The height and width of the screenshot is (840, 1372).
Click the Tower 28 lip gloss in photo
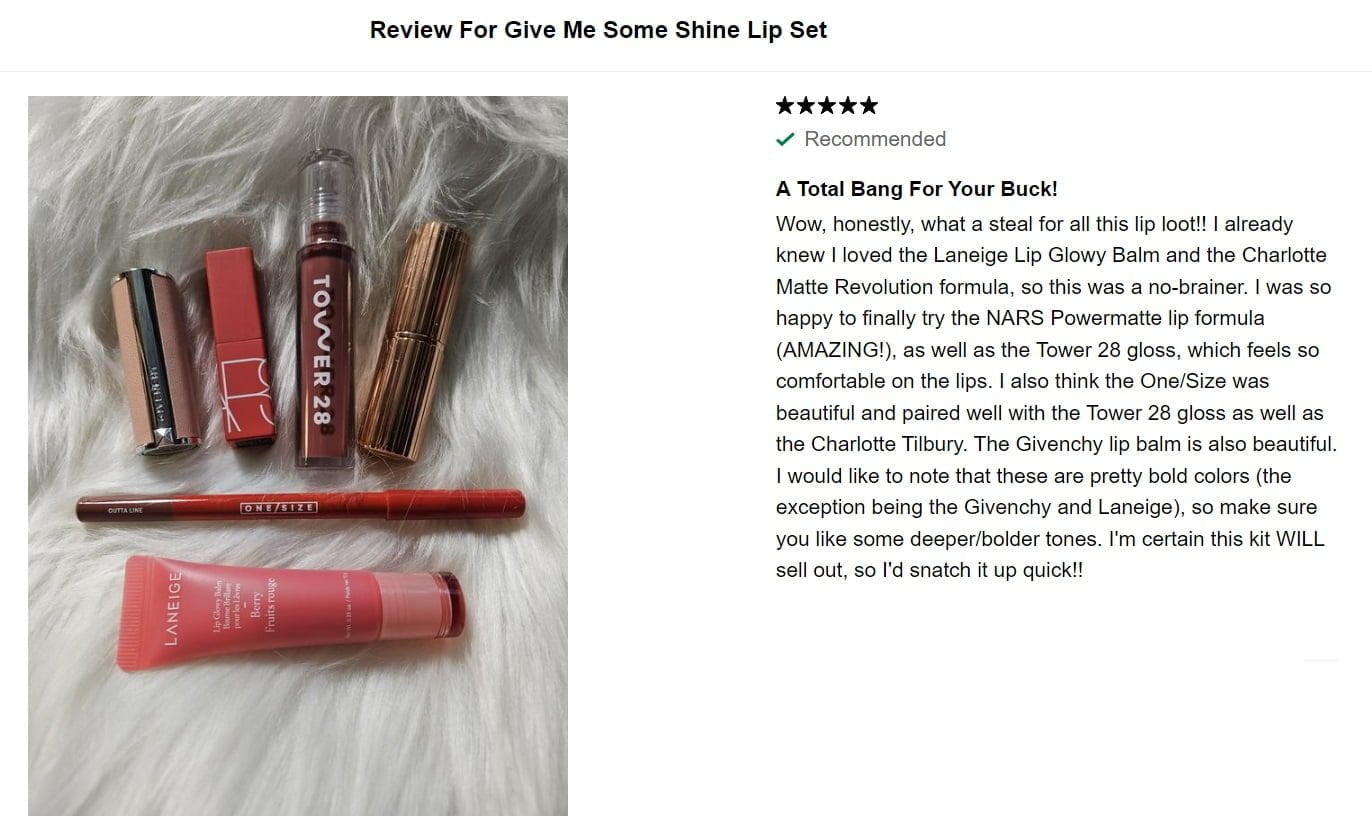coord(325,310)
